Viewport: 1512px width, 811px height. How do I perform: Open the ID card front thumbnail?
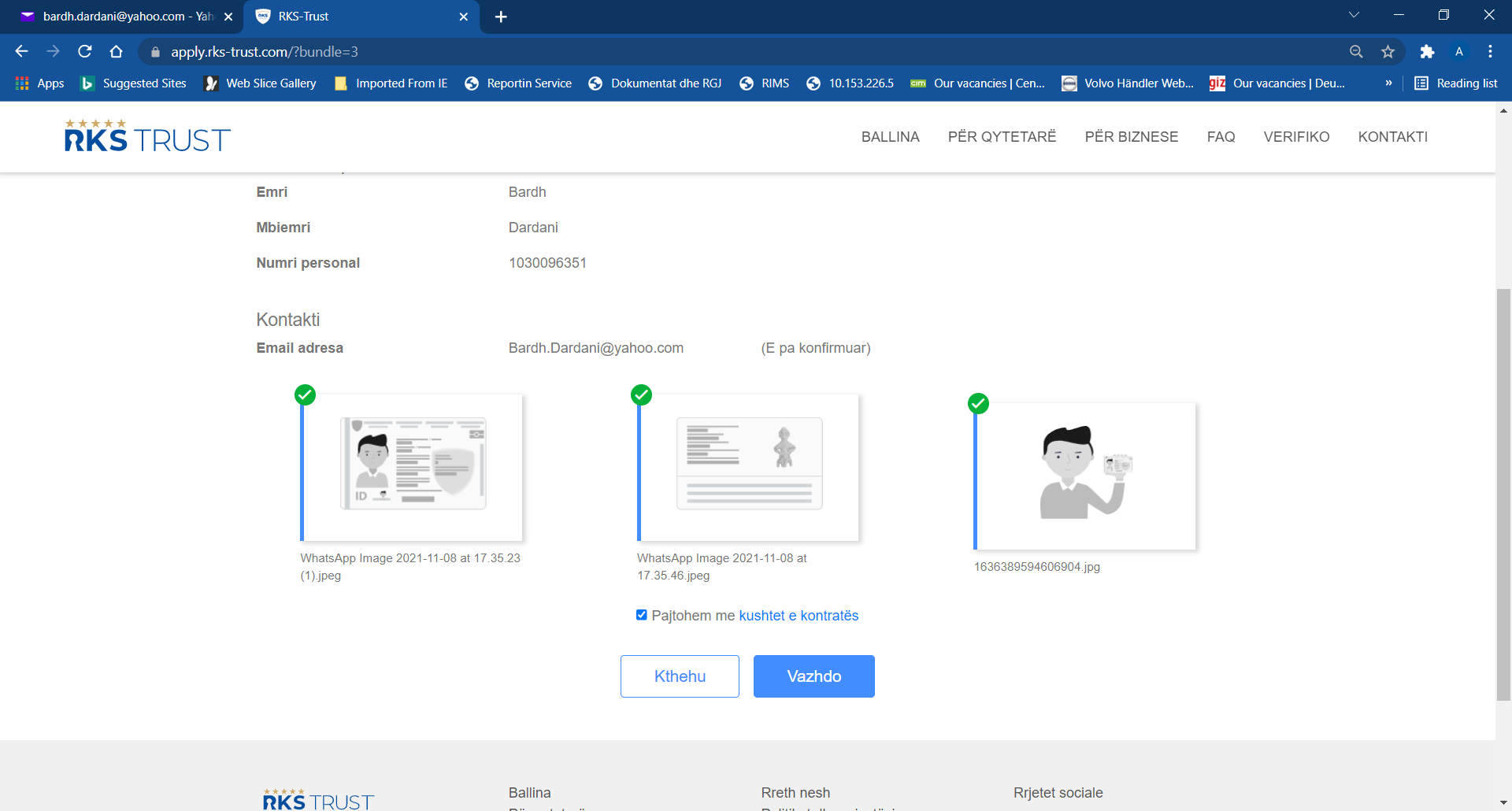(x=412, y=468)
